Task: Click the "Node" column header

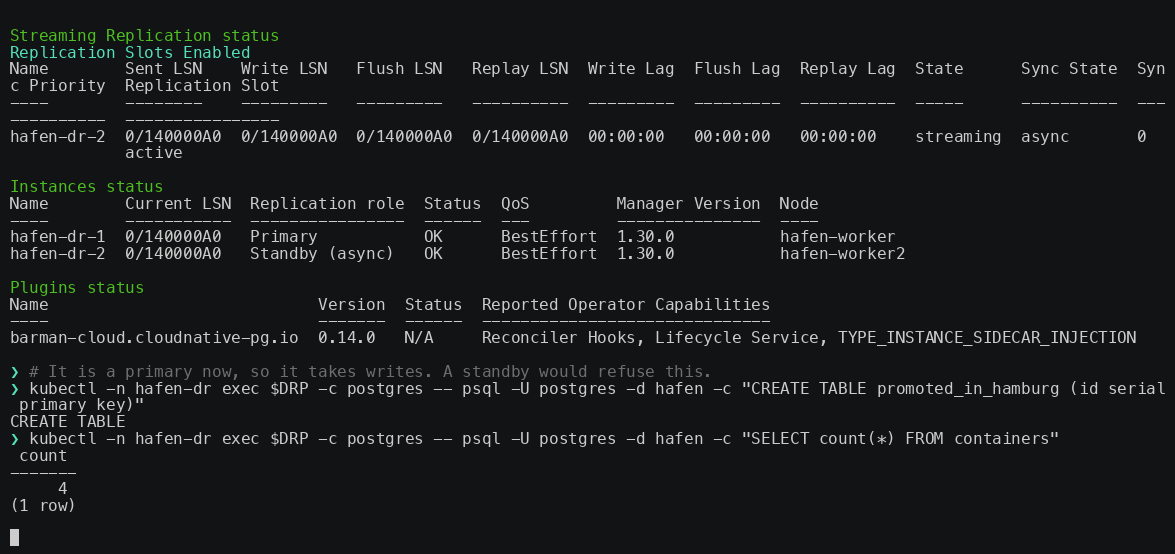Action: click(799, 204)
